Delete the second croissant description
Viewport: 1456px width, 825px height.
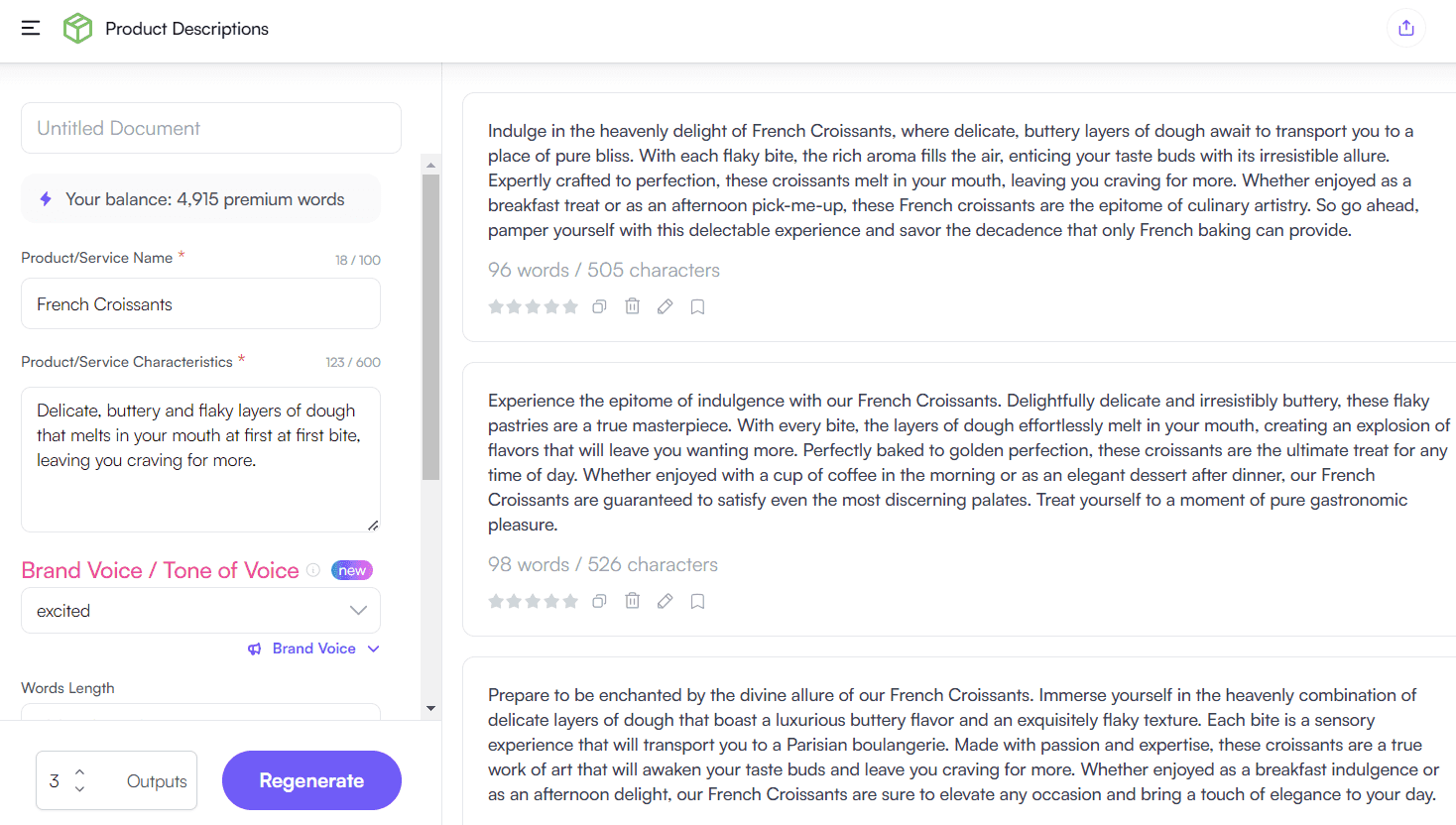pos(633,600)
